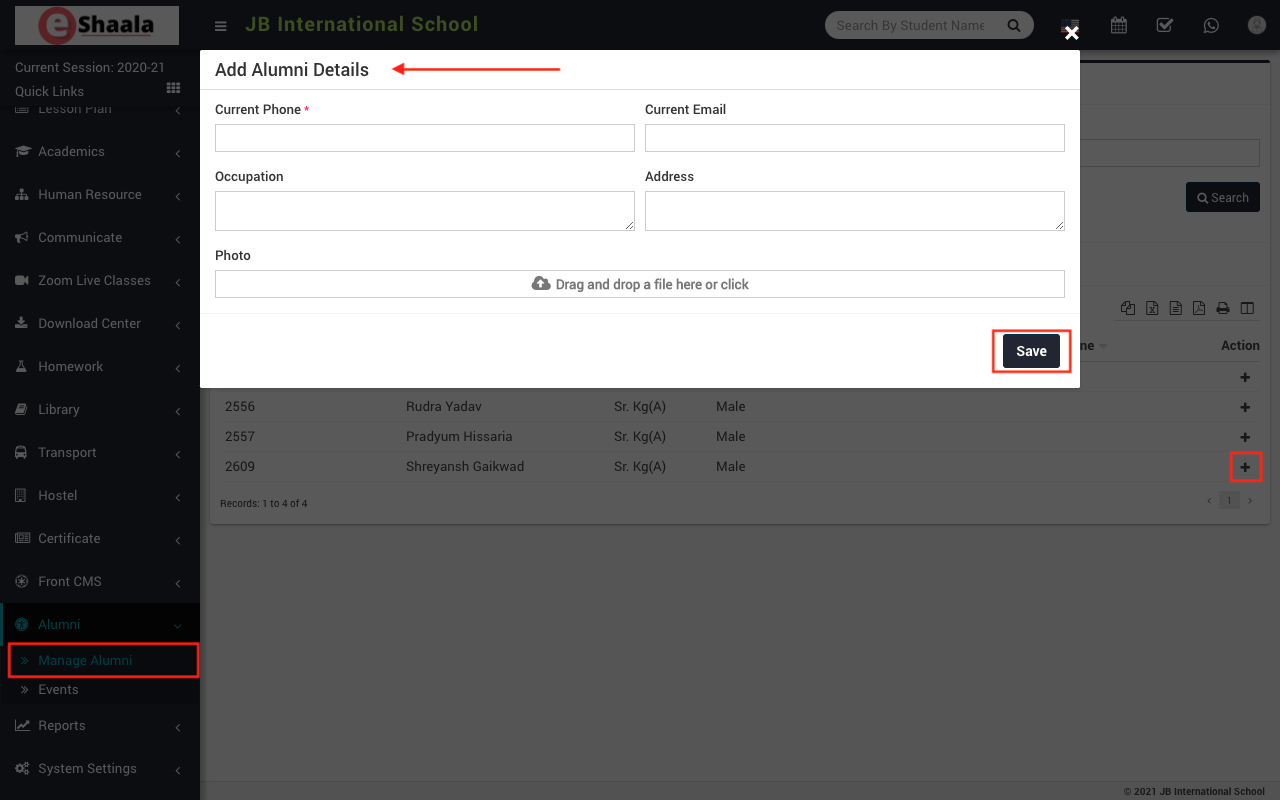Viewport: 1280px width, 800px height.
Task: Click the print icon above table
Action: (1222, 309)
